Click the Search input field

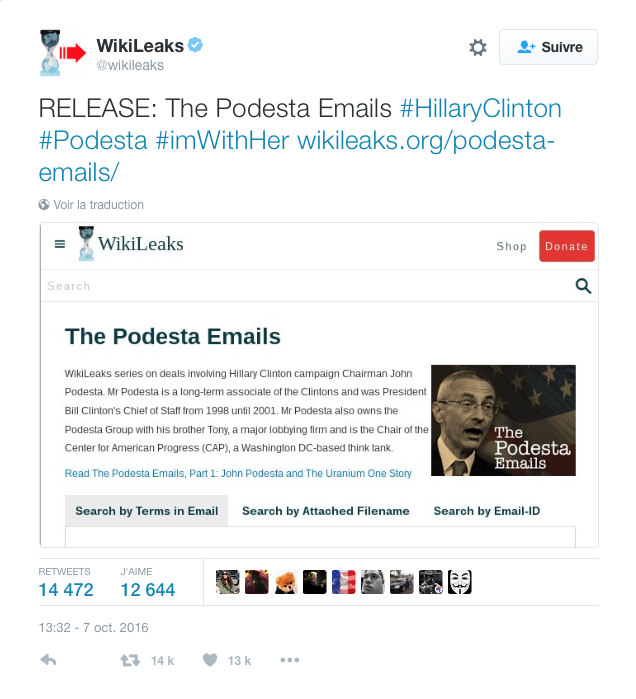tap(308, 286)
